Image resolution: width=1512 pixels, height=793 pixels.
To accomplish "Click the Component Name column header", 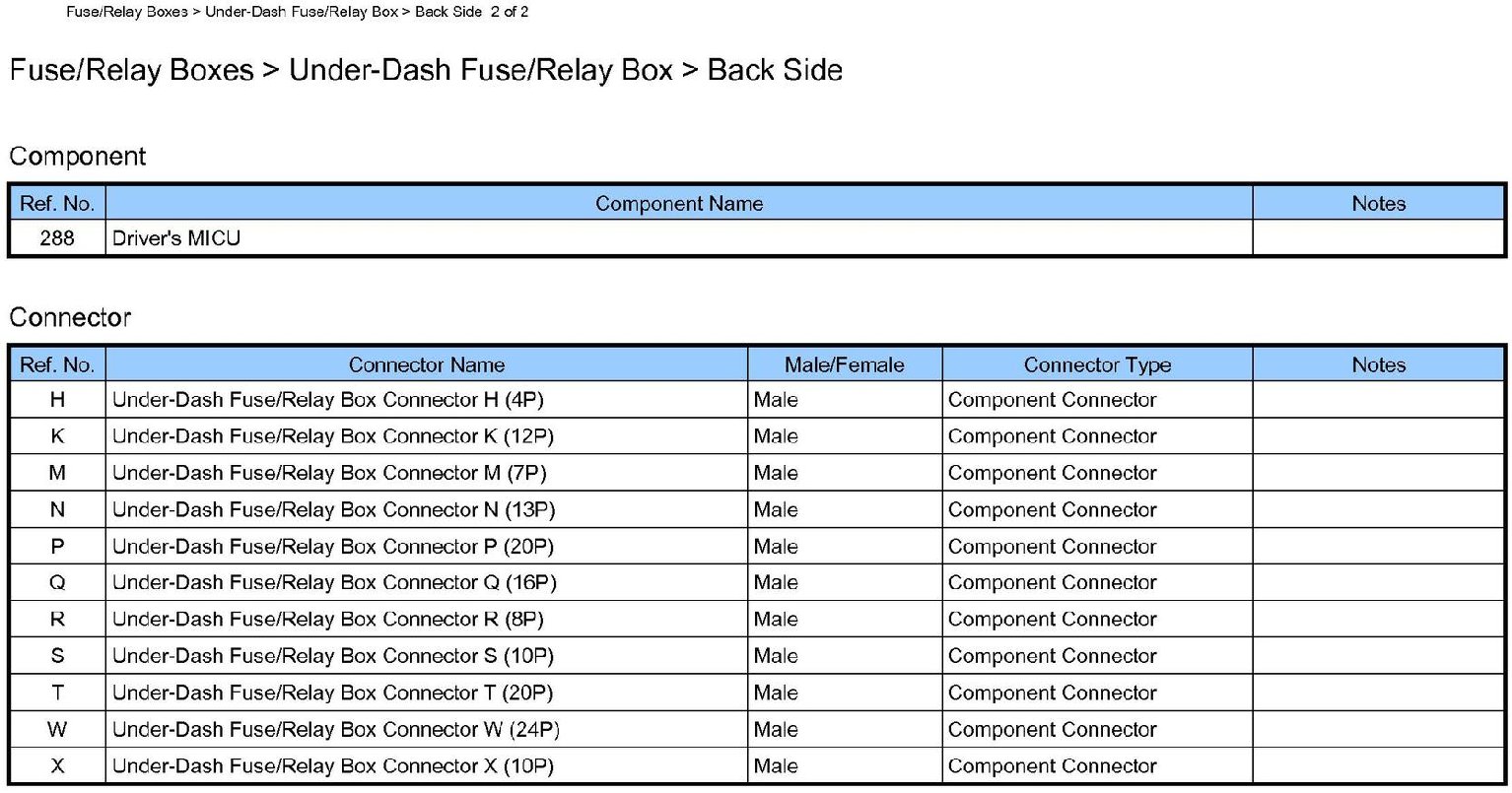I will click(x=678, y=204).
